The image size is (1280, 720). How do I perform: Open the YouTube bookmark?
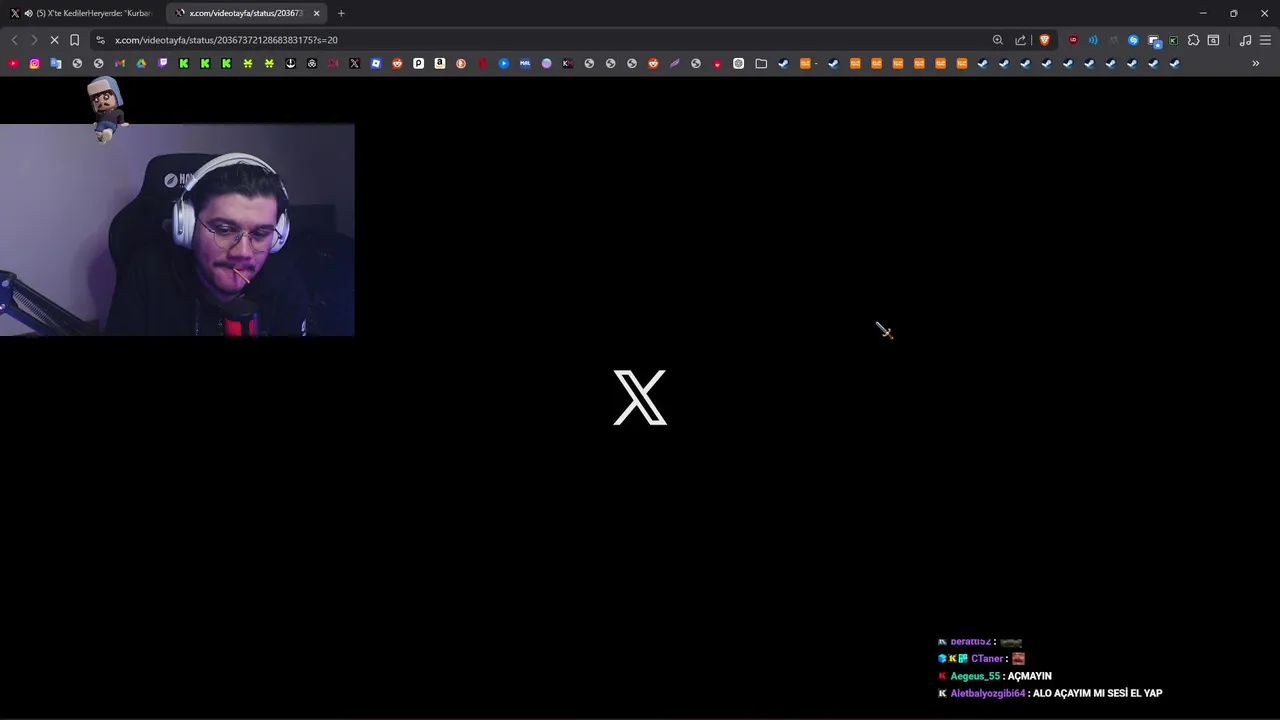pos(13,63)
